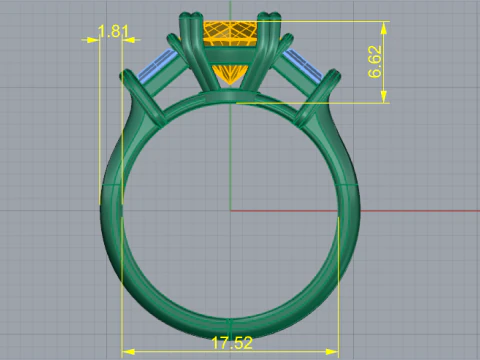Select the right blue baguette stone

pos(304,65)
